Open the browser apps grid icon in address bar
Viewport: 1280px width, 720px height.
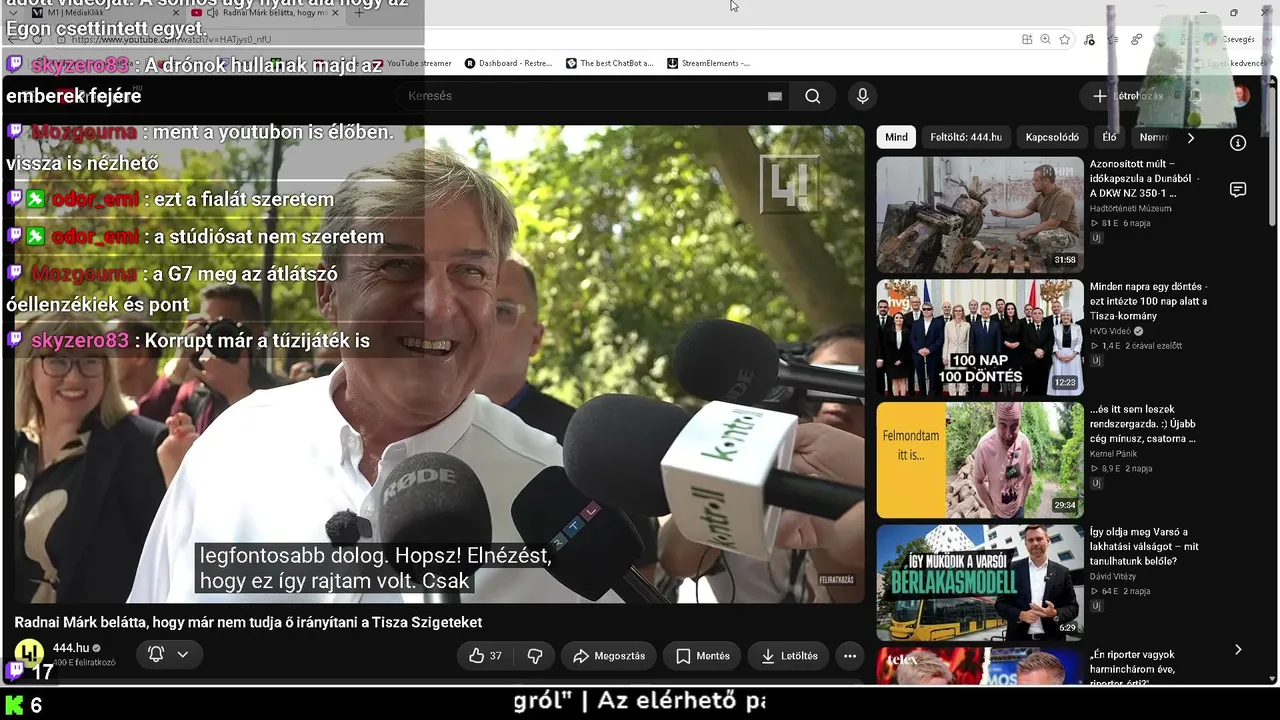click(1027, 39)
